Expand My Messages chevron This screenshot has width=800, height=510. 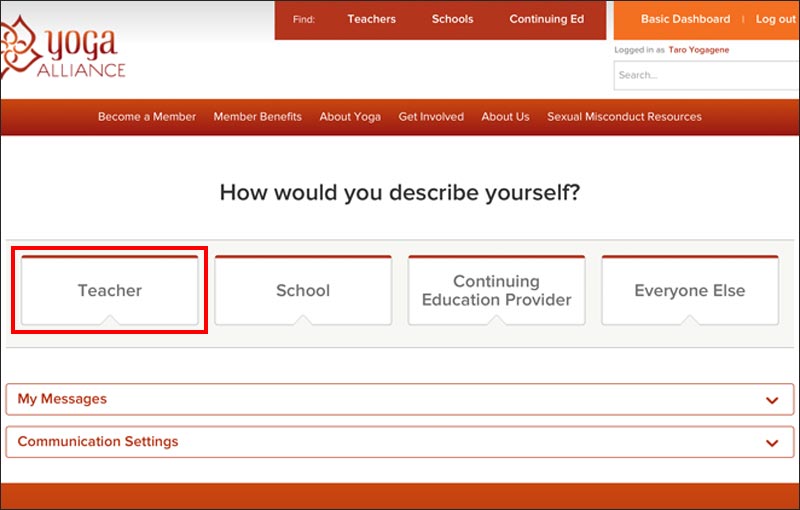pyautogui.click(x=772, y=400)
